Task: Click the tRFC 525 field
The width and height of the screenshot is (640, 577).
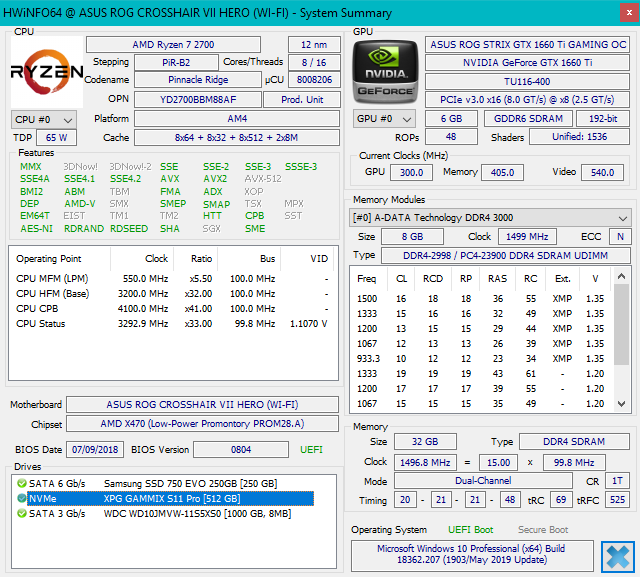Action: (x=617, y=499)
